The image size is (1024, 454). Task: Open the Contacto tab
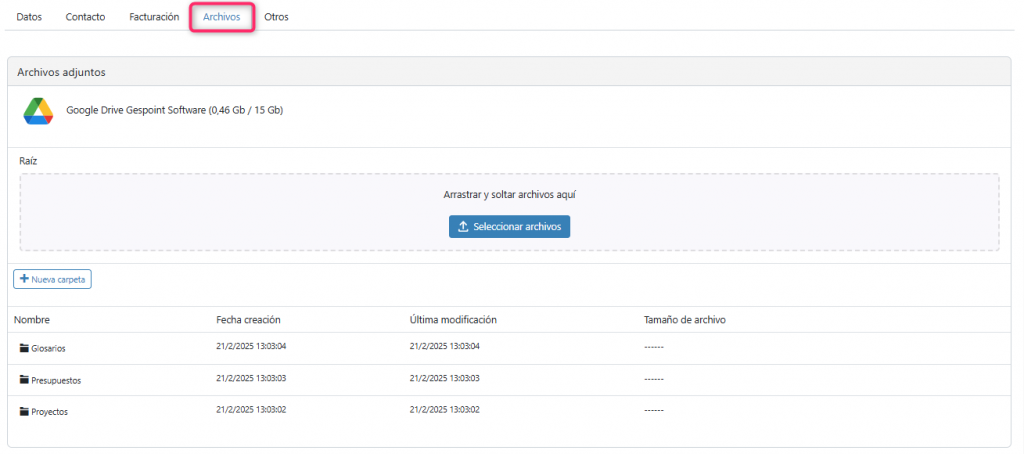pos(85,17)
